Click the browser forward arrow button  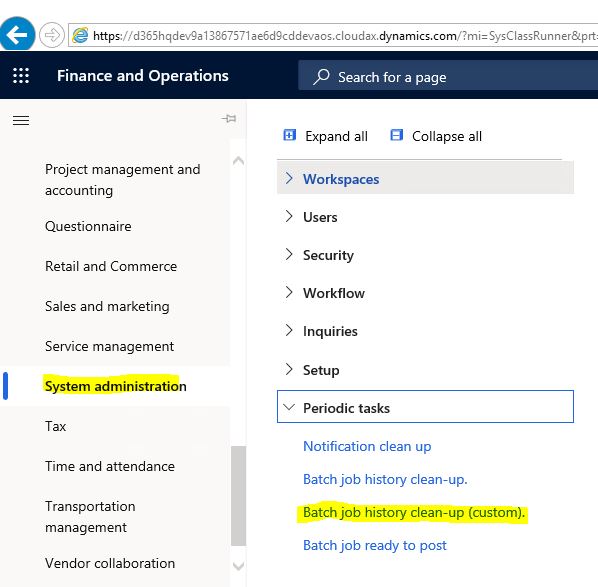(52, 35)
